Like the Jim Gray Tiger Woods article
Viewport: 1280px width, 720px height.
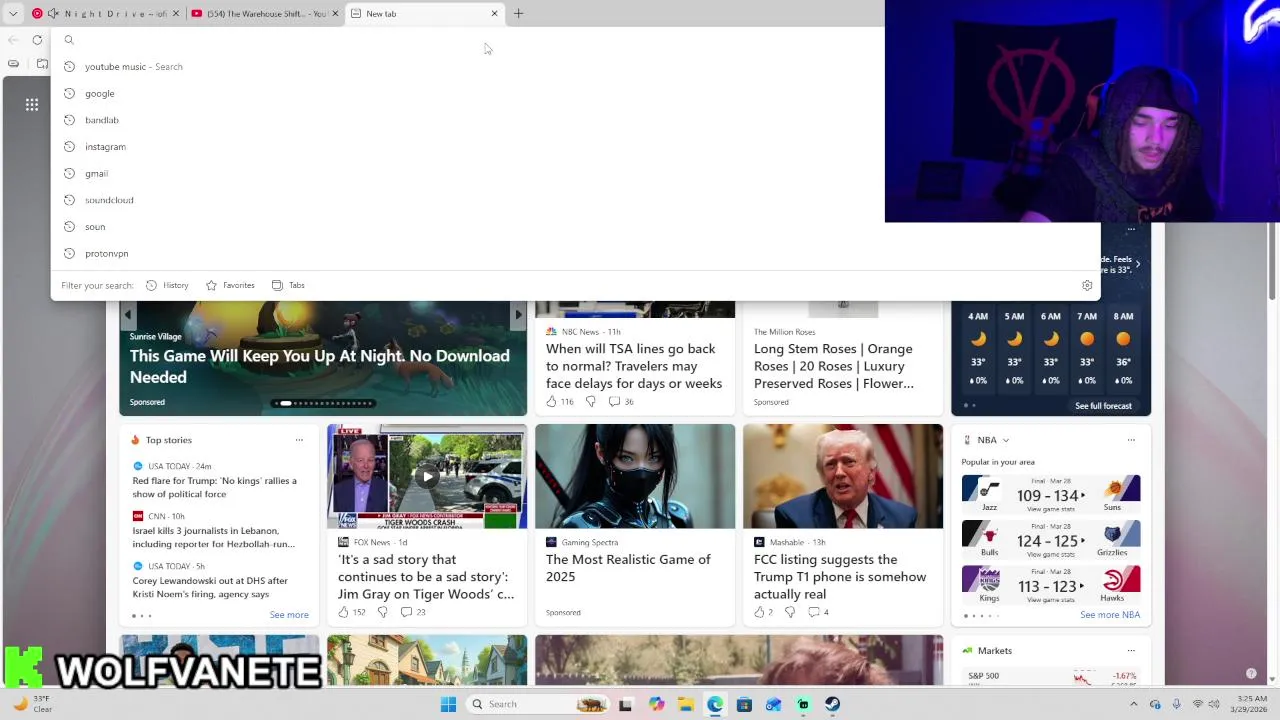click(343, 612)
